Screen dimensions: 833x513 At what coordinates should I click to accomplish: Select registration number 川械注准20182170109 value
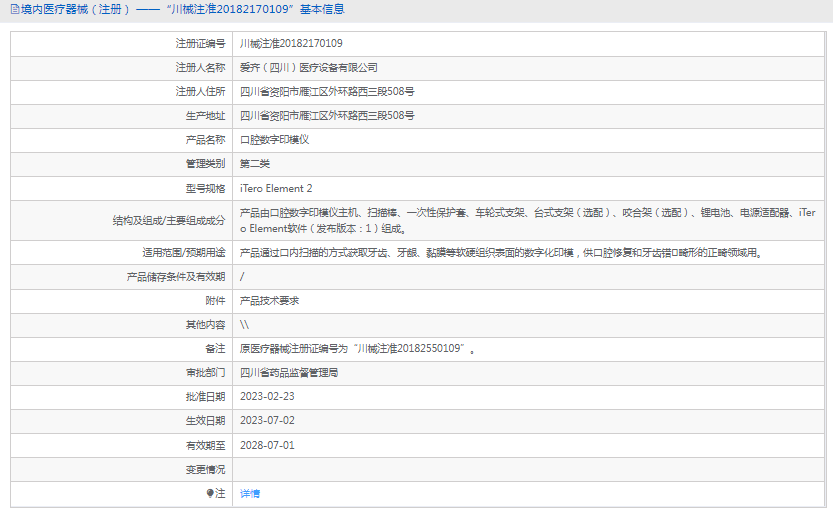[291, 43]
